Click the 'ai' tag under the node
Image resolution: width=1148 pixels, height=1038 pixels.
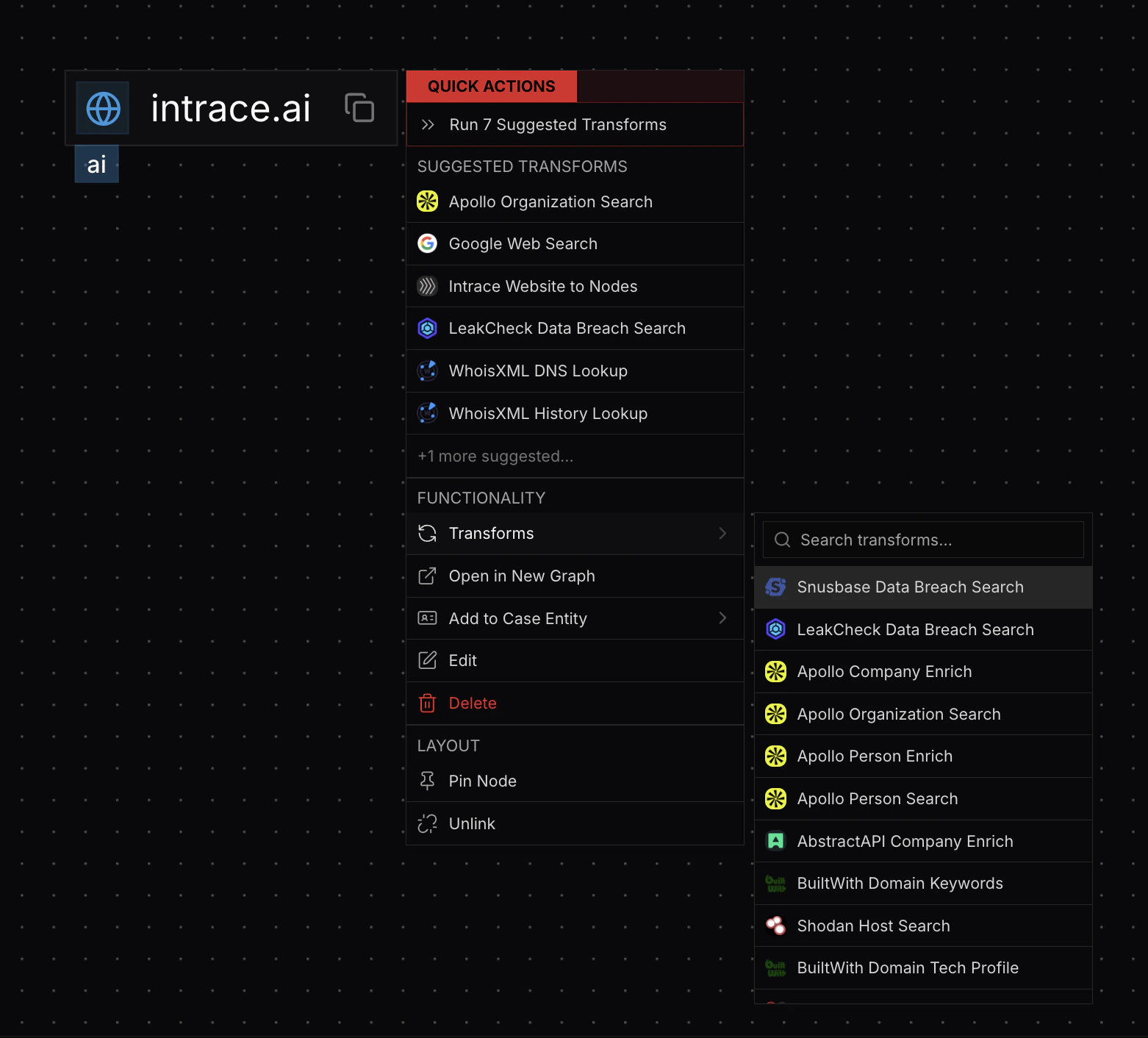[96, 164]
